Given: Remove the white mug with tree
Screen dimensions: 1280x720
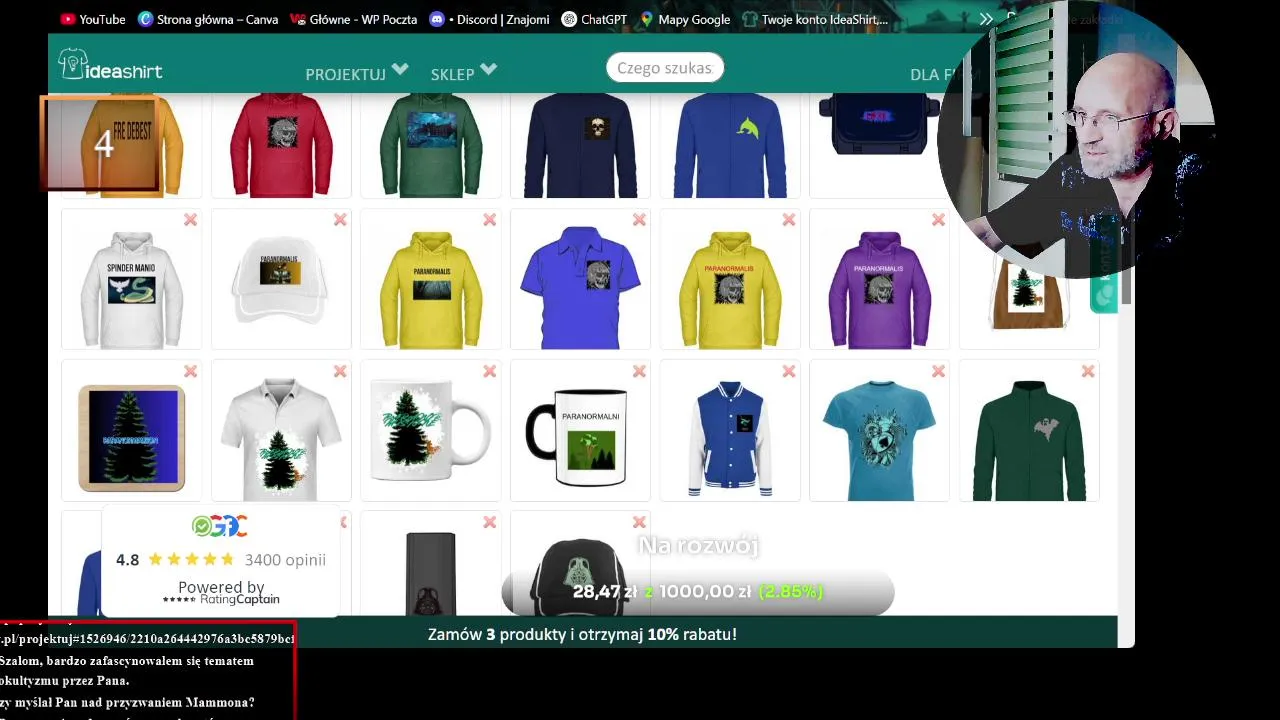Looking at the screenshot, I should (489, 371).
